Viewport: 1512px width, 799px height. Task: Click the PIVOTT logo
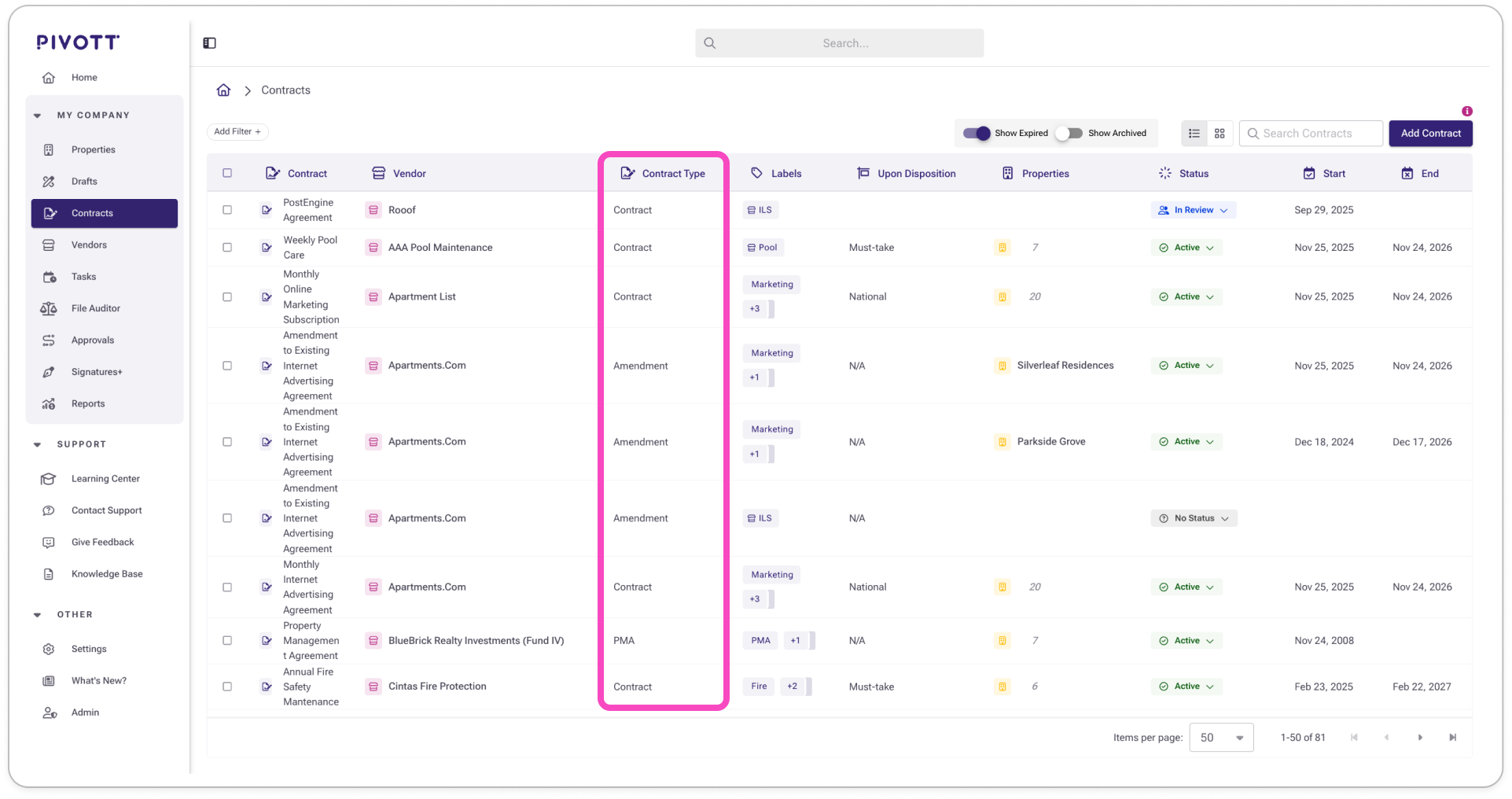pyautogui.click(x=78, y=42)
